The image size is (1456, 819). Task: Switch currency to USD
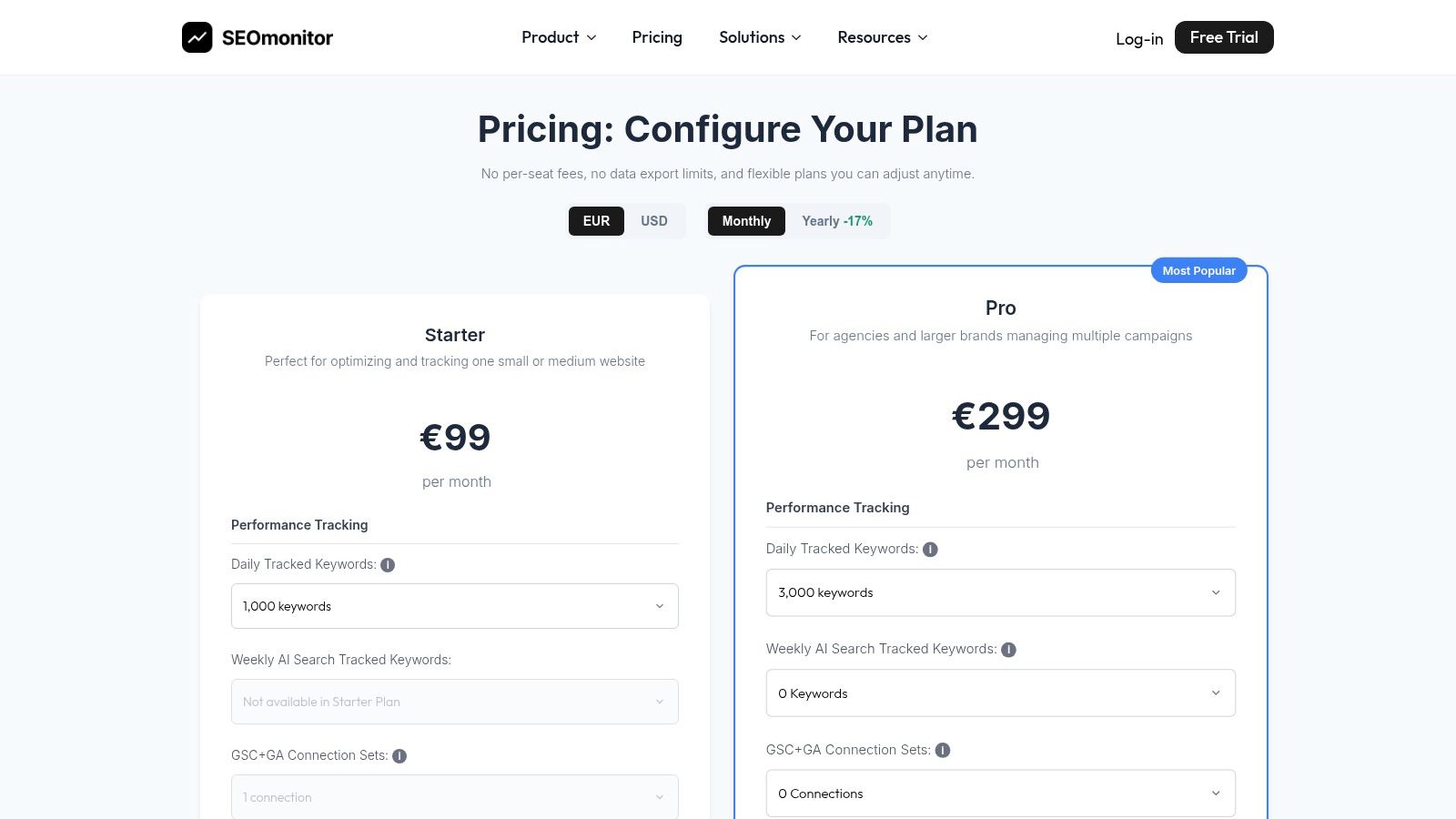(654, 221)
